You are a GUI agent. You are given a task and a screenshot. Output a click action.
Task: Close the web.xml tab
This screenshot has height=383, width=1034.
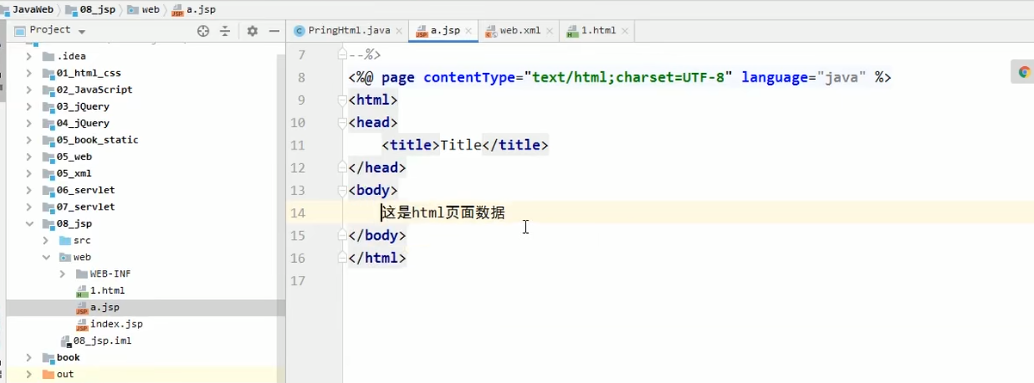pos(549,31)
